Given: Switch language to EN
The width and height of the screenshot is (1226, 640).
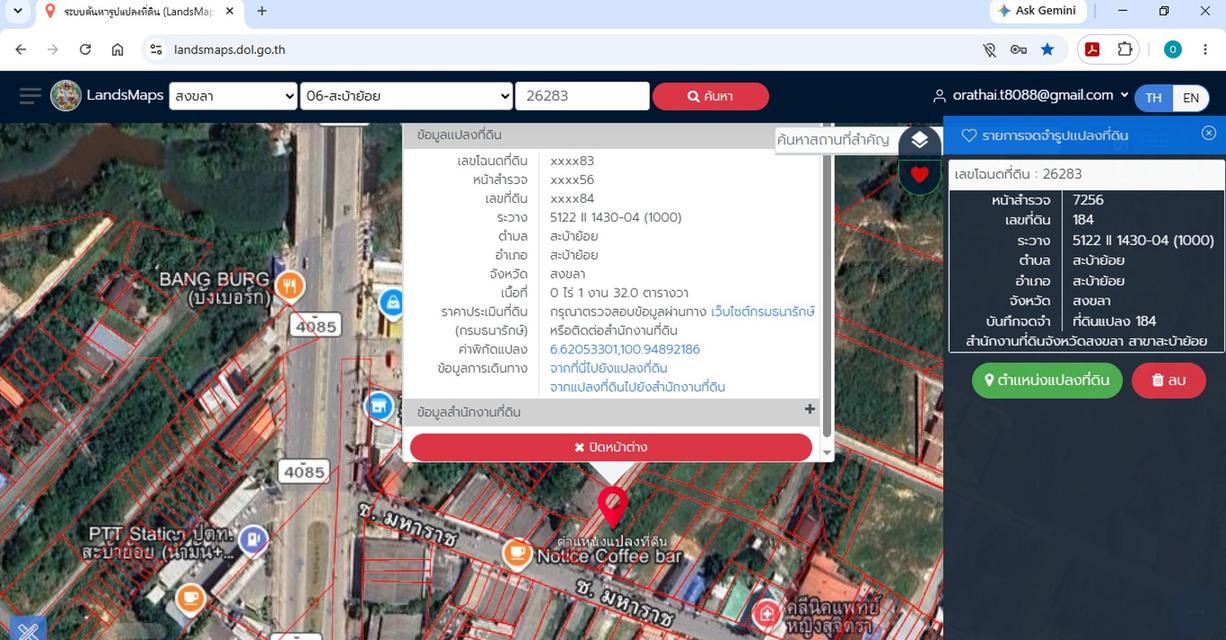Looking at the screenshot, I should 1190,97.
